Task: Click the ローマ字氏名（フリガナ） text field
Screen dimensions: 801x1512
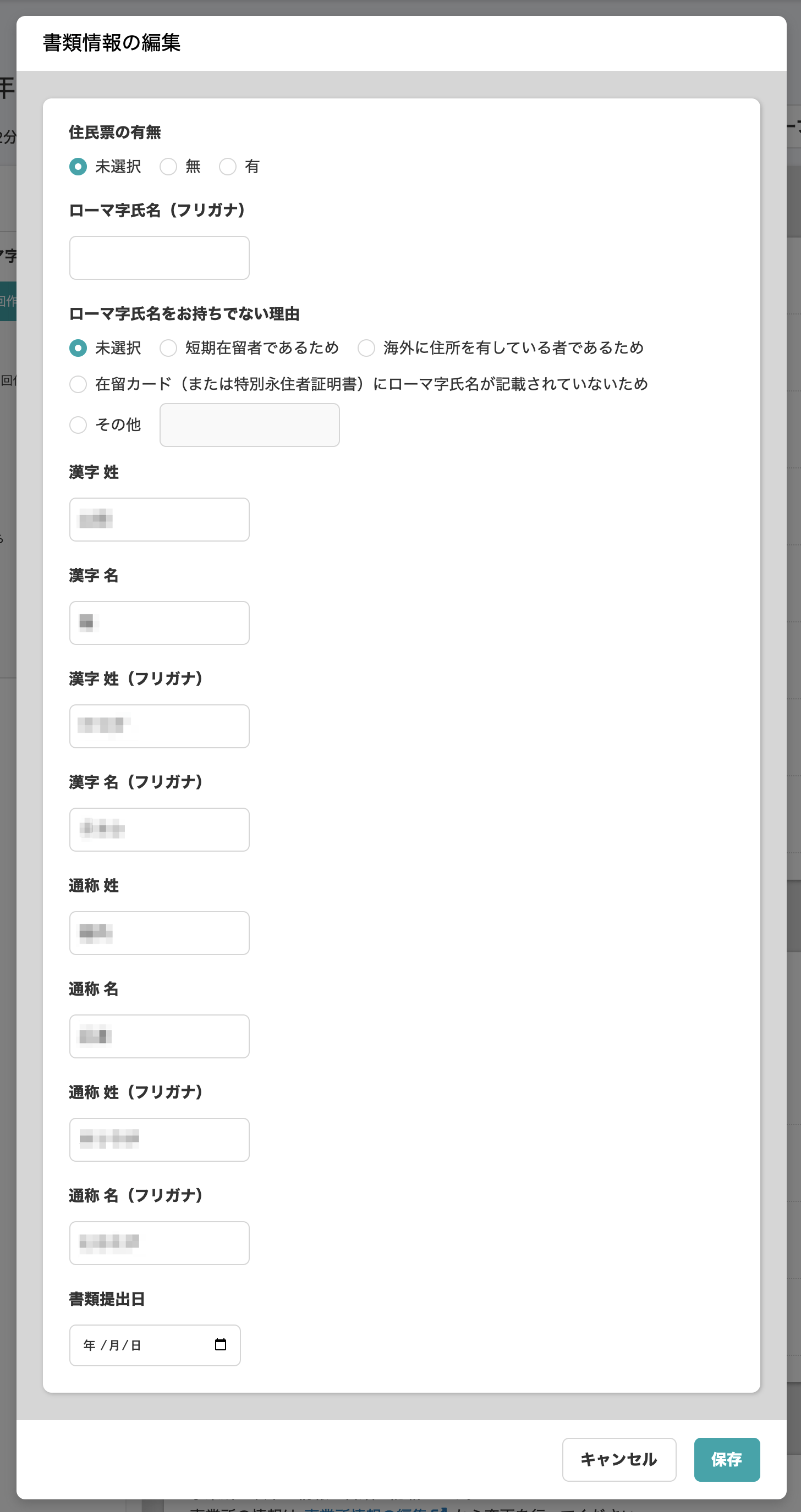Action: coord(159,258)
